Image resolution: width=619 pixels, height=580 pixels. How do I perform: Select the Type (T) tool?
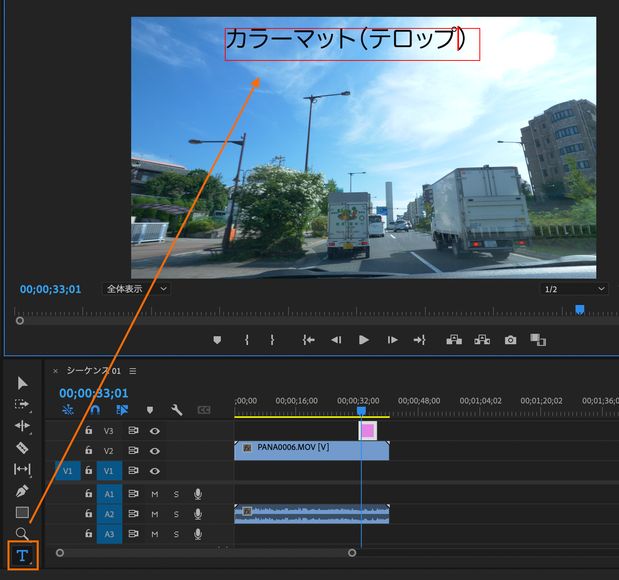coord(23,556)
